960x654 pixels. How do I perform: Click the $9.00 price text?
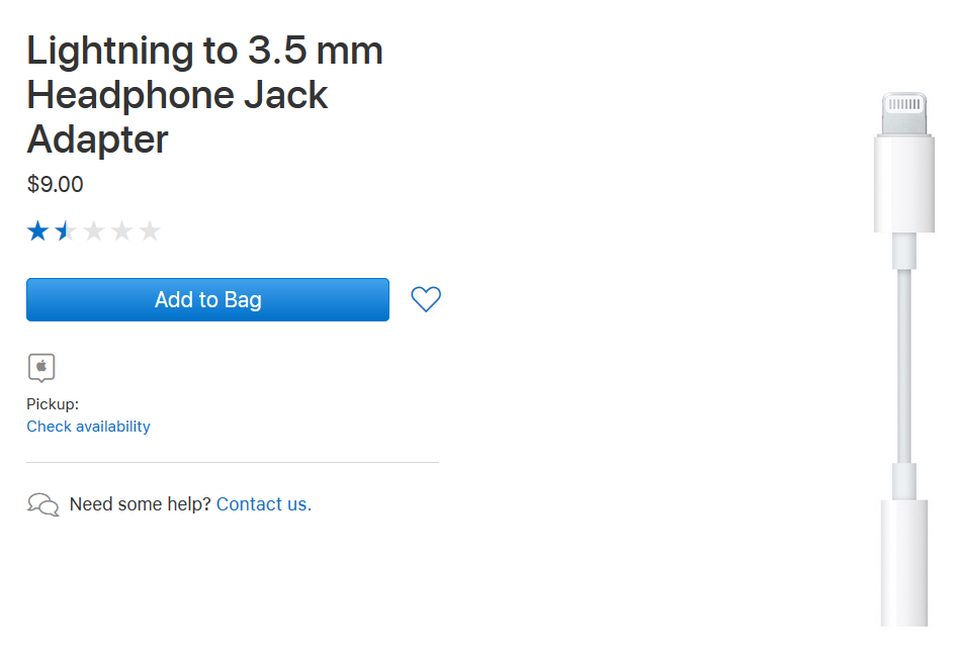point(55,184)
